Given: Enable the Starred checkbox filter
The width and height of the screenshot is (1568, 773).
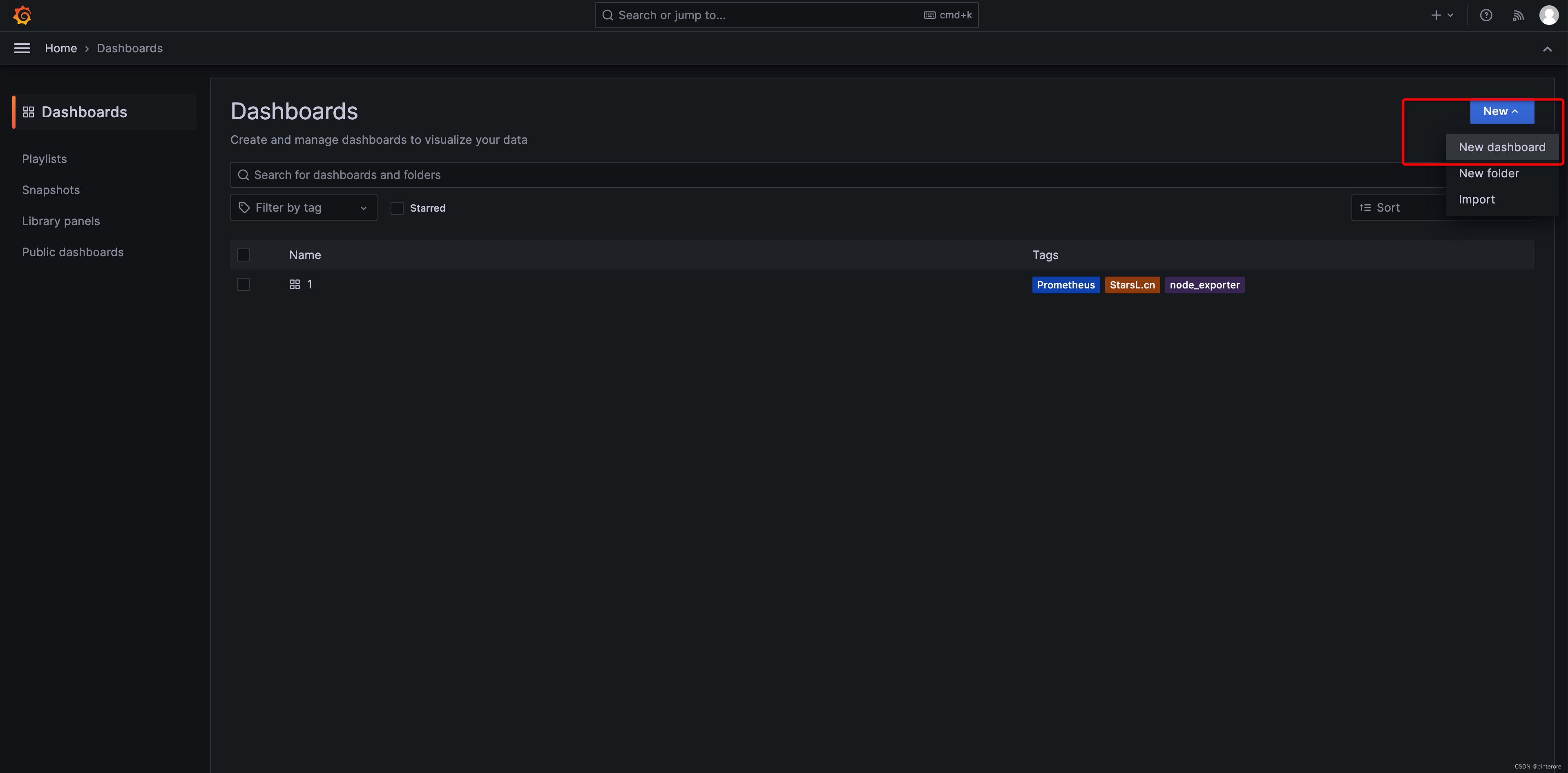Looking at the screenshot, I should point(397,208).
